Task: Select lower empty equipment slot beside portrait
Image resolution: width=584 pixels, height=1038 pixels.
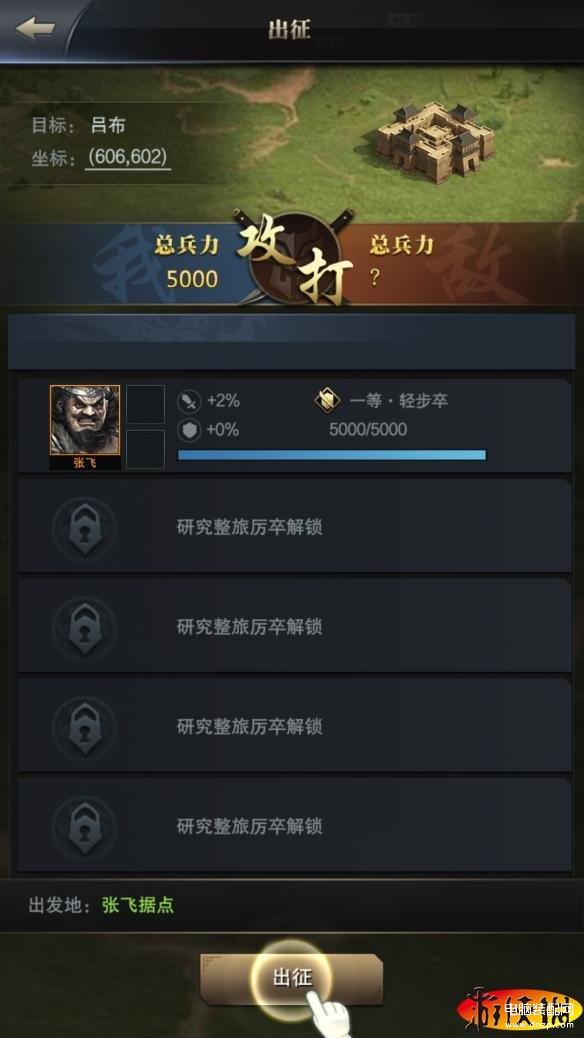Action: click(145, 449)
